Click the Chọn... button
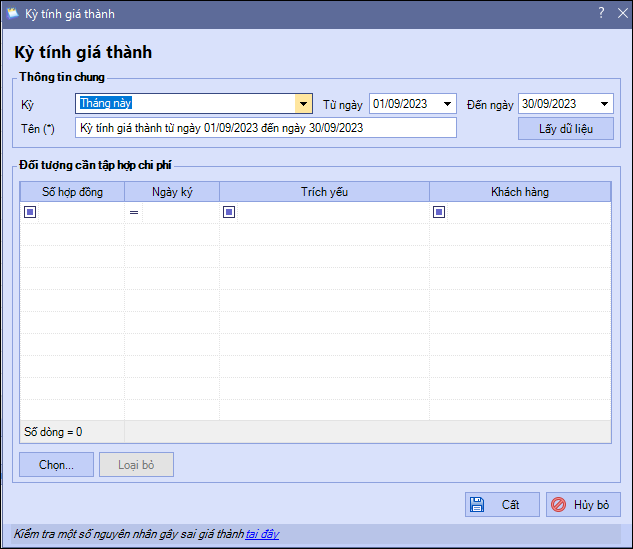 pos(56,464)
